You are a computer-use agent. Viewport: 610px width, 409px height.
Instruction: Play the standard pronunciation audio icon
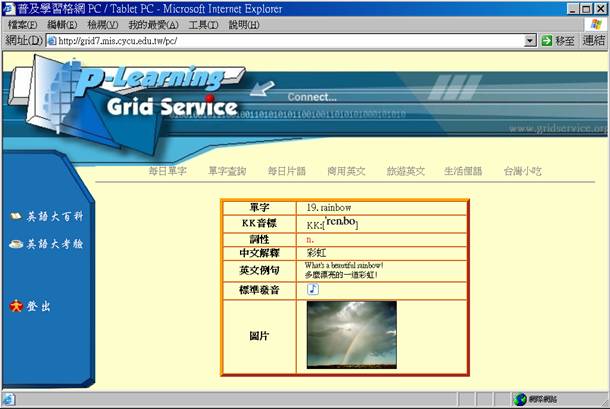point(313,289)
